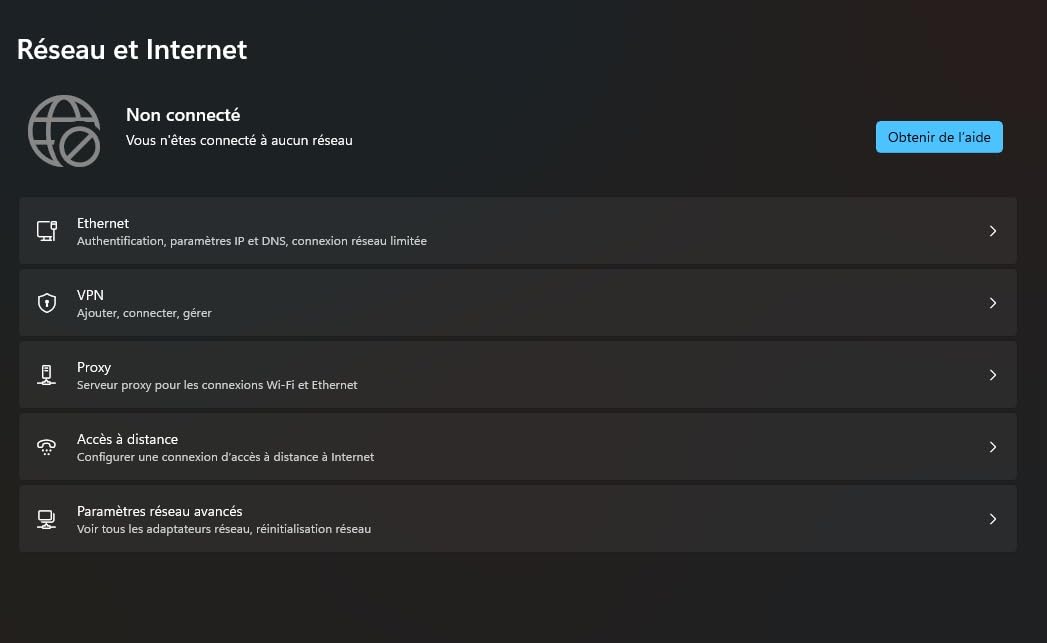Click the dial-up phone icon

[x=47, y=447]
